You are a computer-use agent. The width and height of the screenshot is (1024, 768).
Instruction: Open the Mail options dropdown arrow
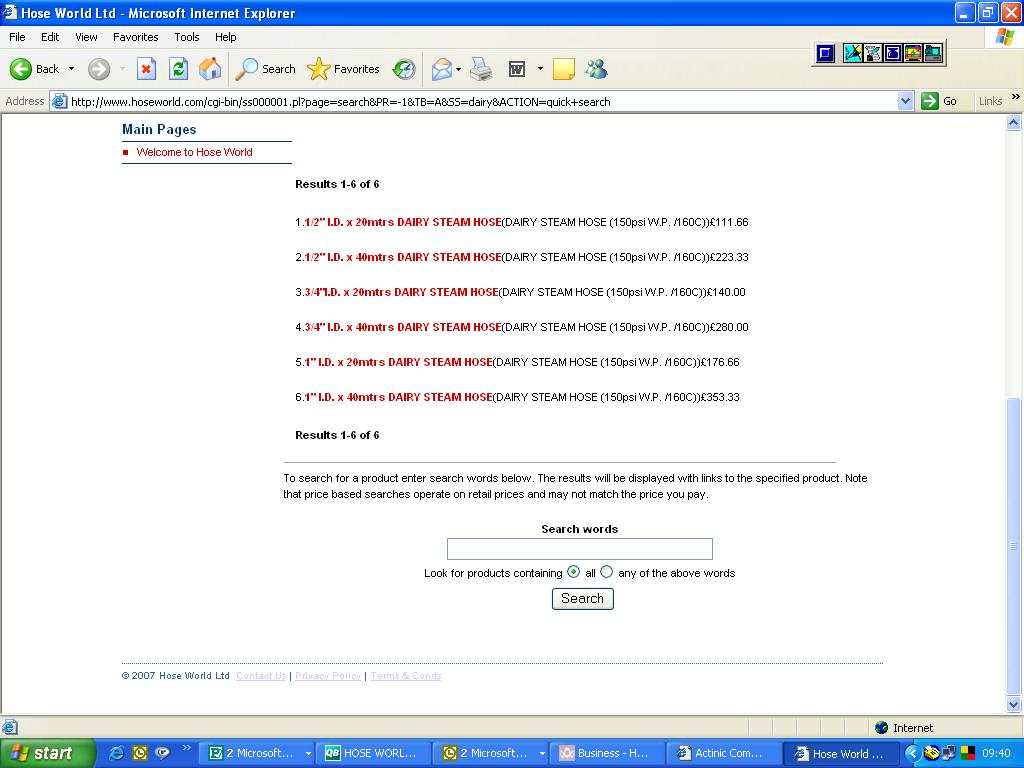pyautogui.click(x=458, y=69)
